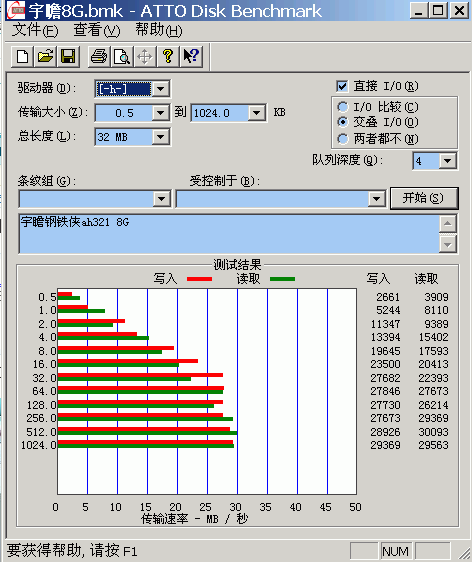
Task: Open print preview magnifier icon
Action: (122, 57)
